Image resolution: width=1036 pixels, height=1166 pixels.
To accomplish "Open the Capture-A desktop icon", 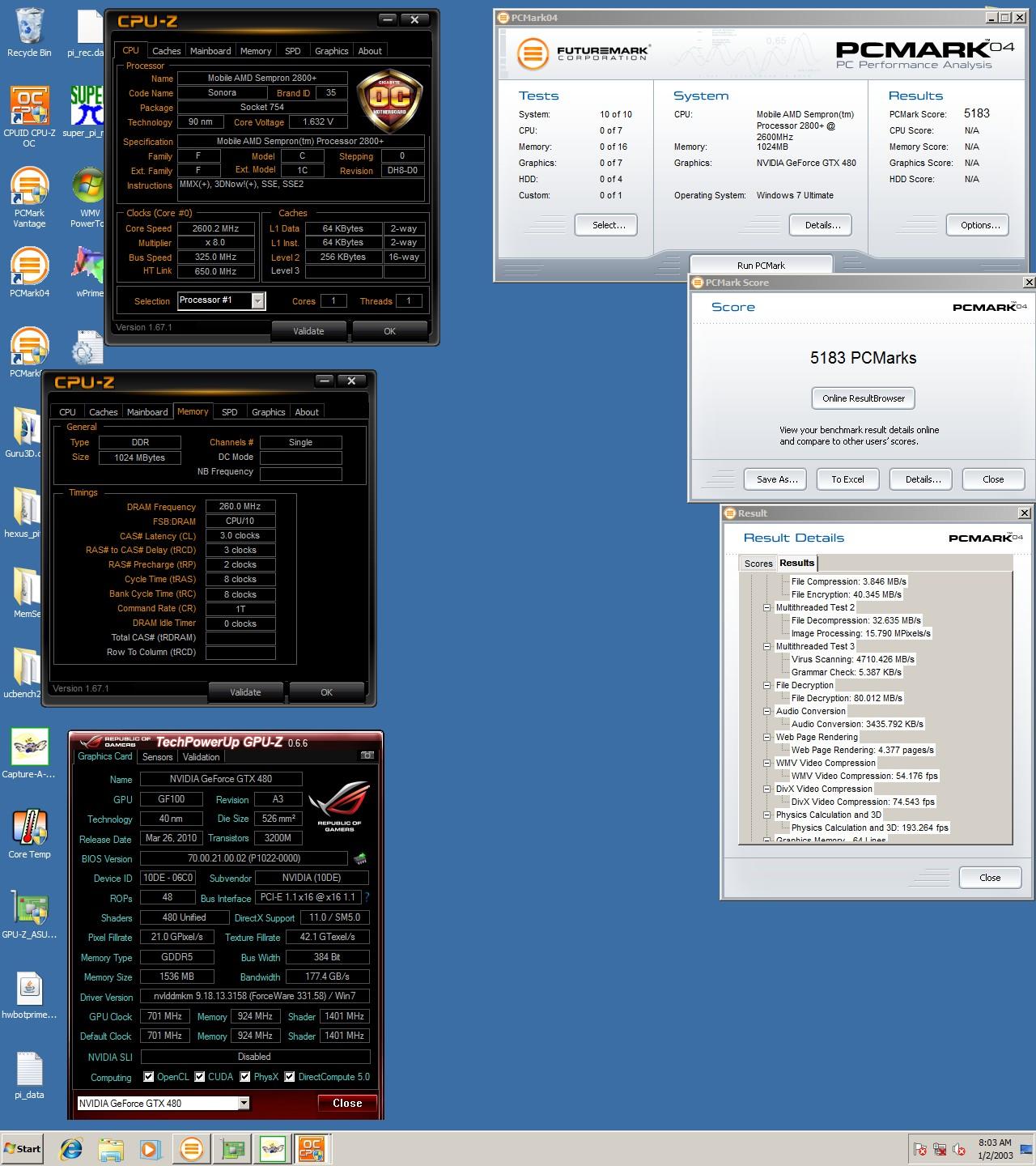I will (x=29, y=753).
